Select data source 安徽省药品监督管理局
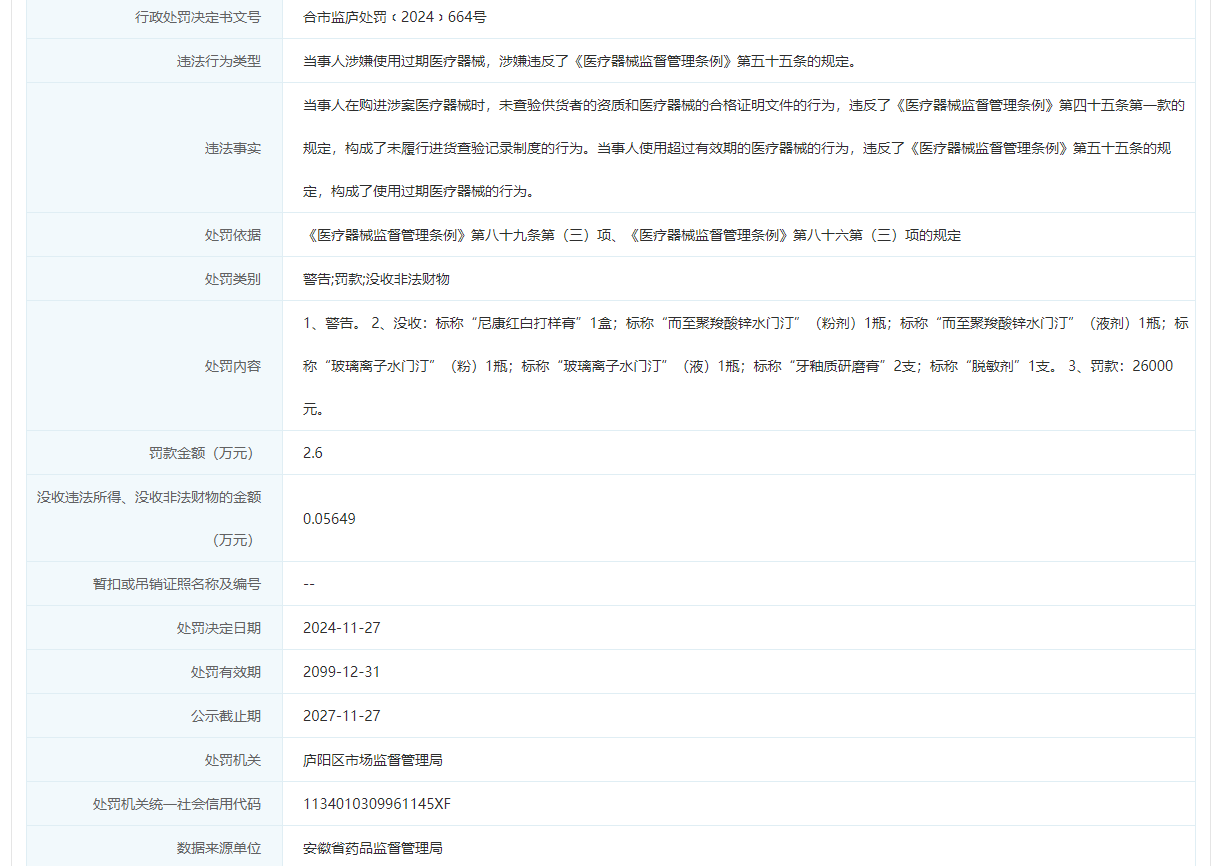1224x866 pixels. click(x=373, y=848)
